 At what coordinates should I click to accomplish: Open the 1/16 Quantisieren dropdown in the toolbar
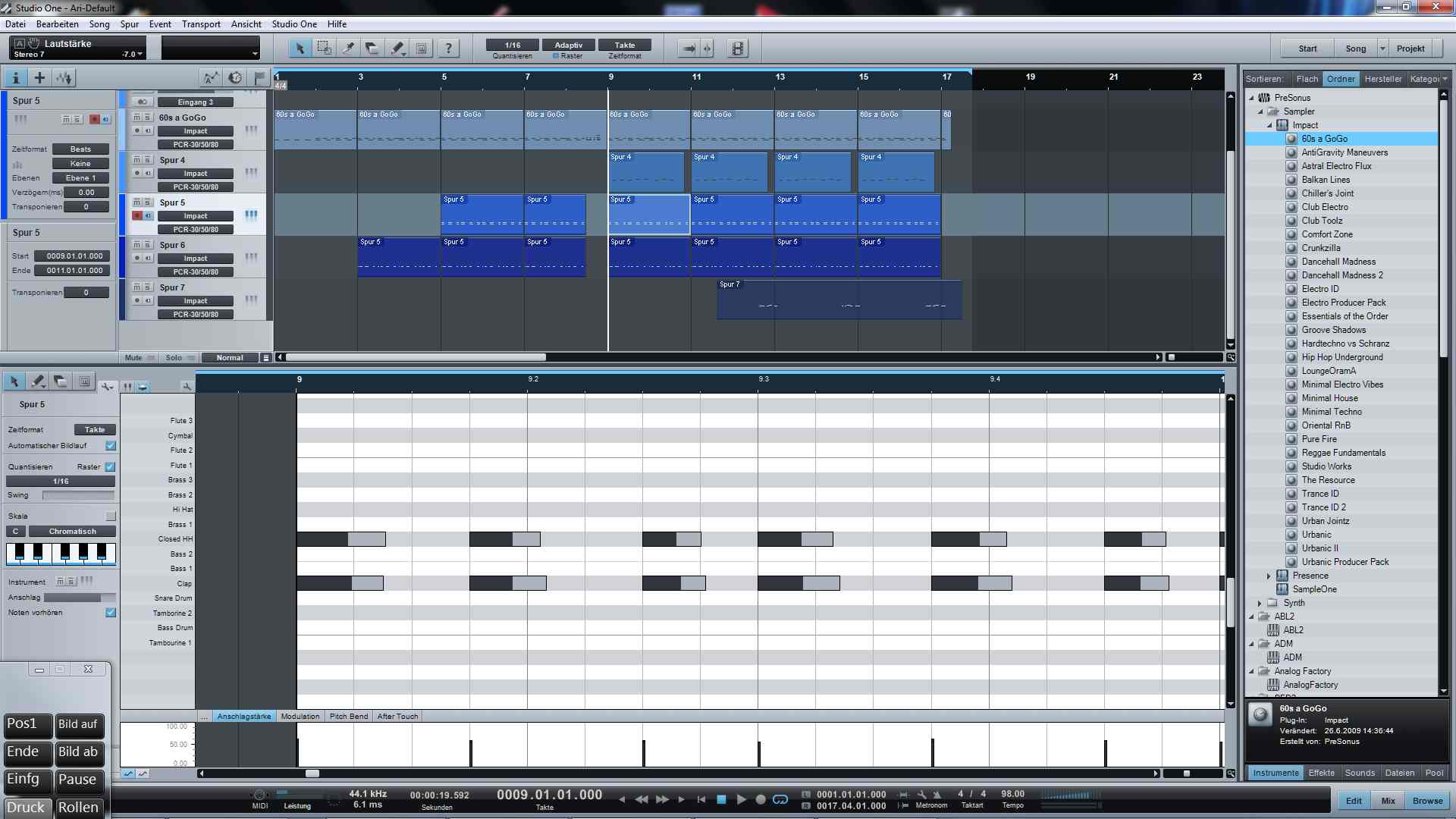513,45
